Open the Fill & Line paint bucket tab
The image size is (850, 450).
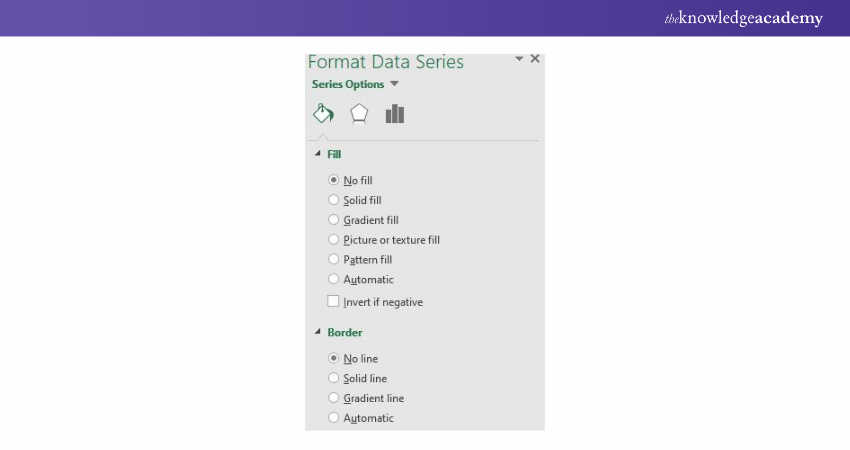tap(323, 113)
